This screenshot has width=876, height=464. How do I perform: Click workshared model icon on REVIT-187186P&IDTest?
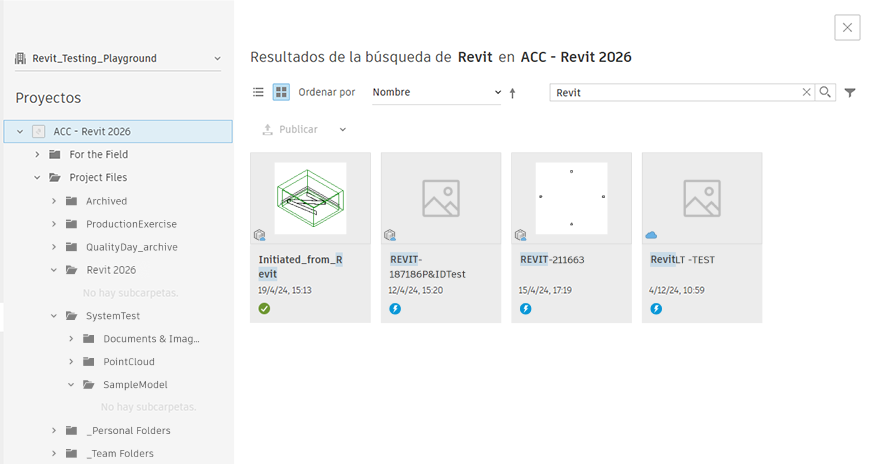coord(390,235)
